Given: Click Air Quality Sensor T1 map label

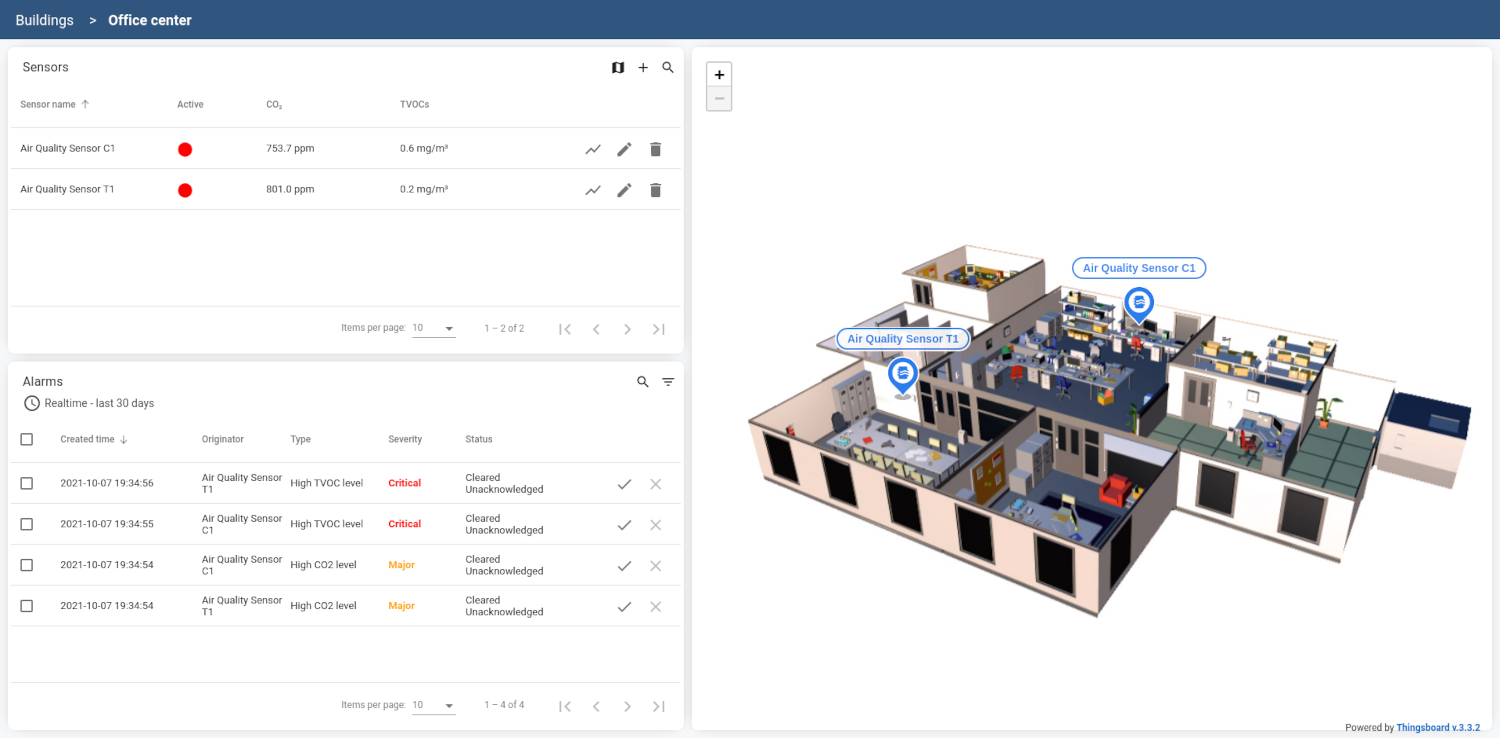Looking at the screenshot, I should (x=902, y=339).
